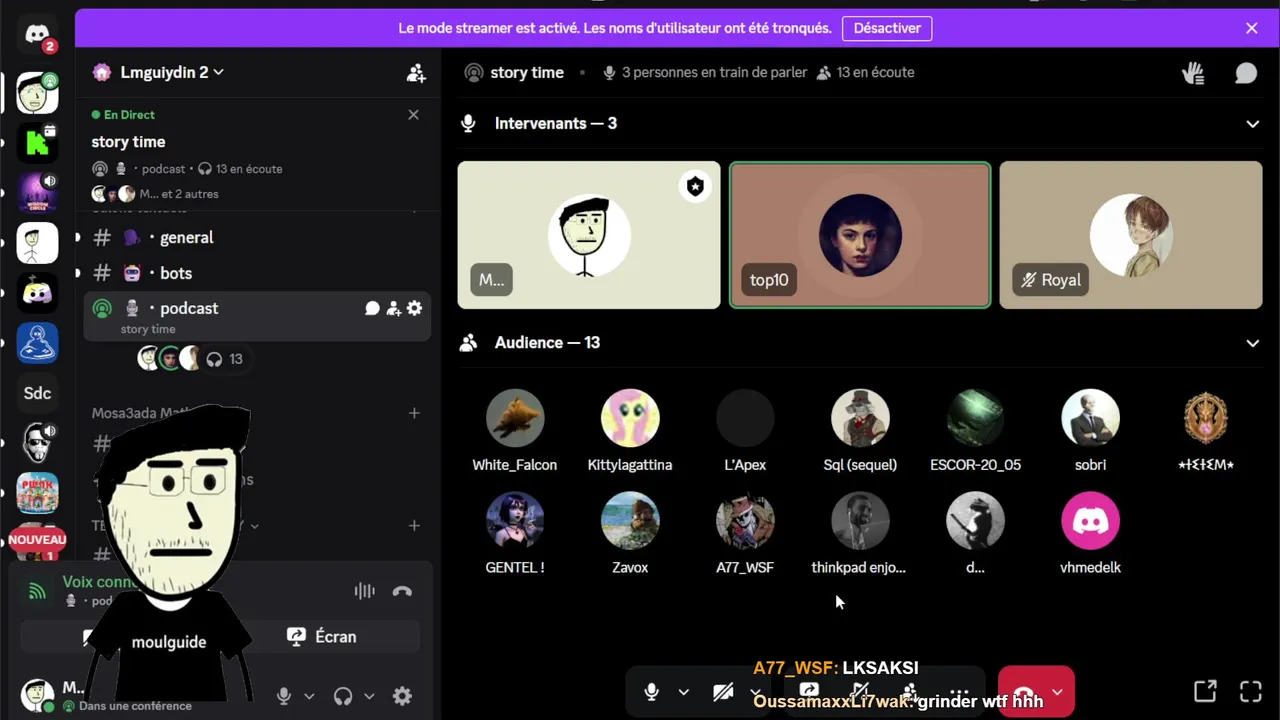
Task: Collapse the Intervenants section
Action: [x=1252, y=124]
